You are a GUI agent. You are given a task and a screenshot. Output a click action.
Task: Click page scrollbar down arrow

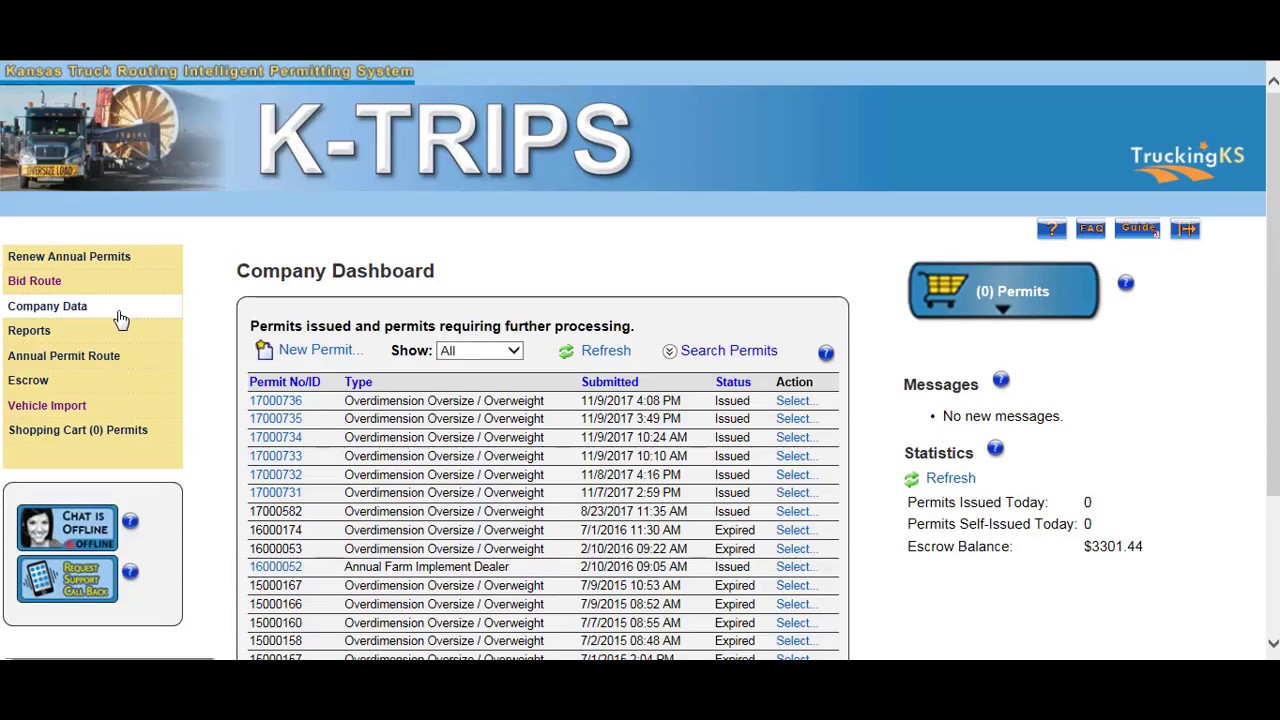click(x=1273, y=643)
